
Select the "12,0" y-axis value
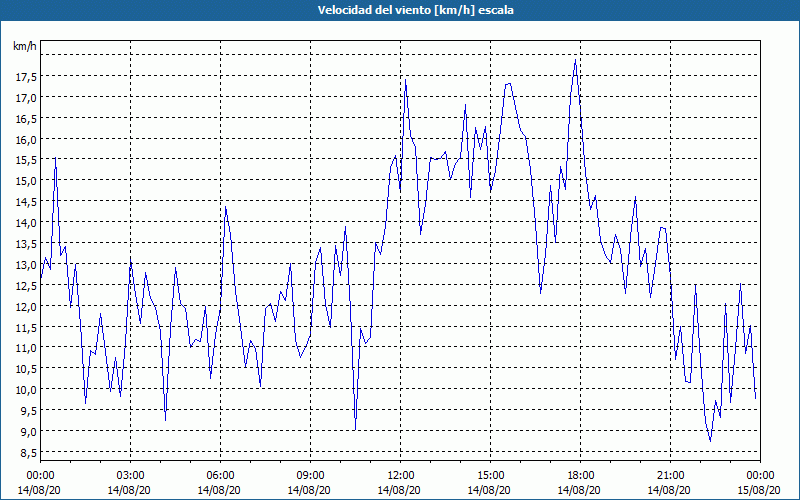[26, 306]
